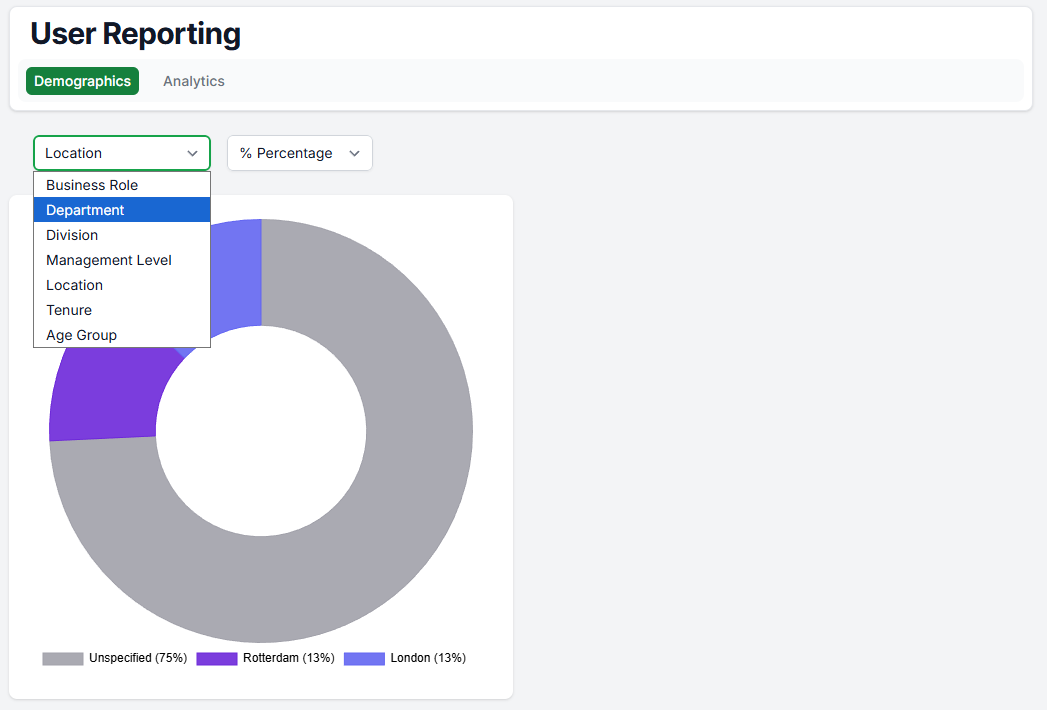
Task: Select Business Role from the list
Action: tap(92, 185)
